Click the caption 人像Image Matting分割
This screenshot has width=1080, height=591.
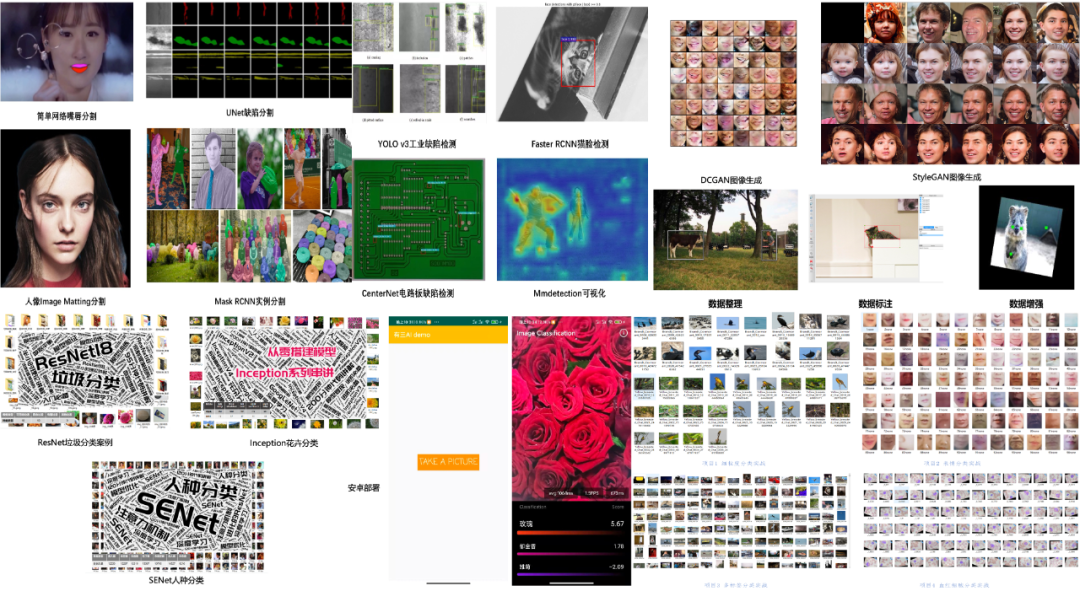(65, 302)
